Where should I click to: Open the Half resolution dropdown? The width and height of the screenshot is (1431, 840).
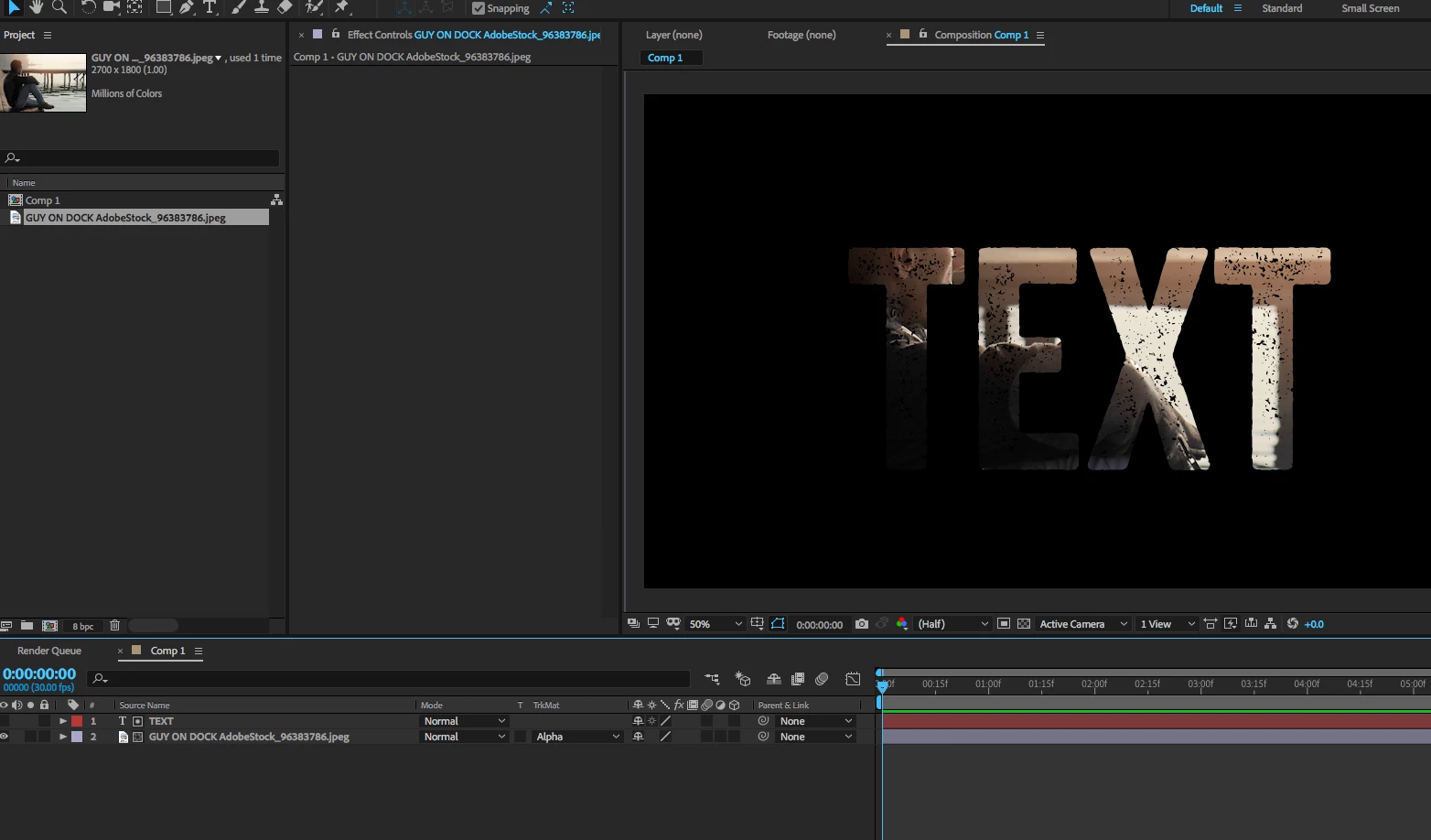(953, 624)
